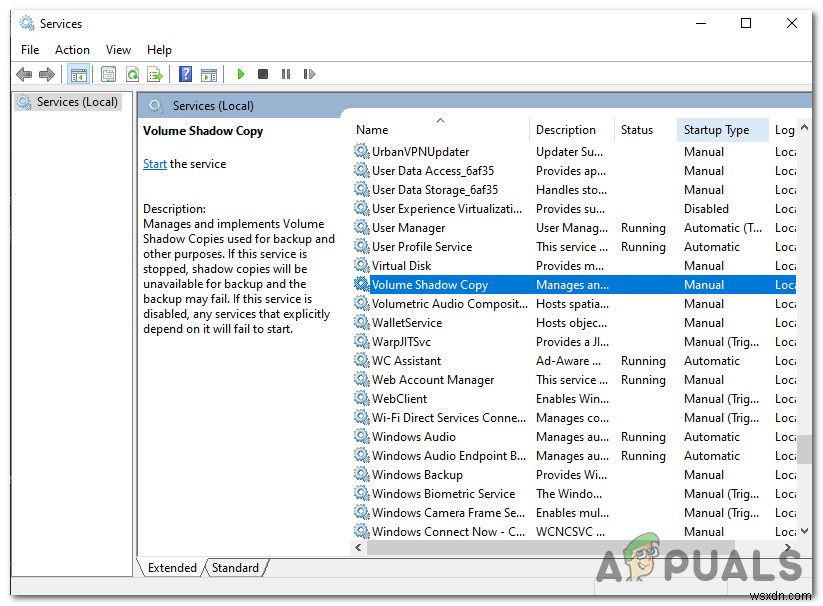
Task: Click the Forward navigation arrow
Action: pyautogui.click(x=46, y=73)
